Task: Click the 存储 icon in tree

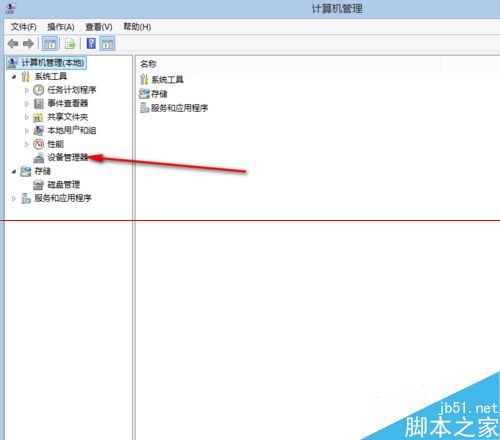Action: pyautogui.click(x=26, y=171)
